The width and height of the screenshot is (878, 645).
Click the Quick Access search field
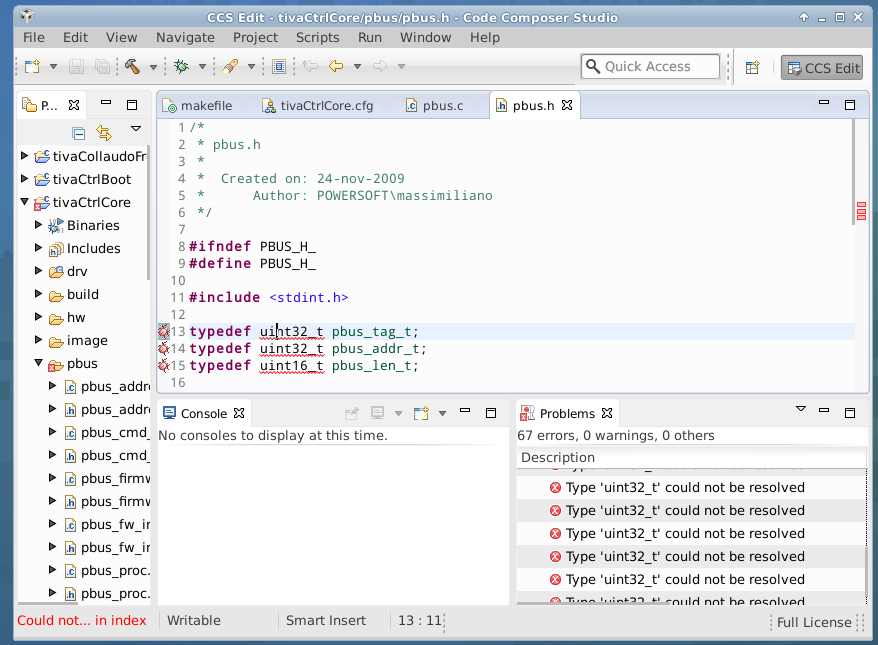coord(650,67)
